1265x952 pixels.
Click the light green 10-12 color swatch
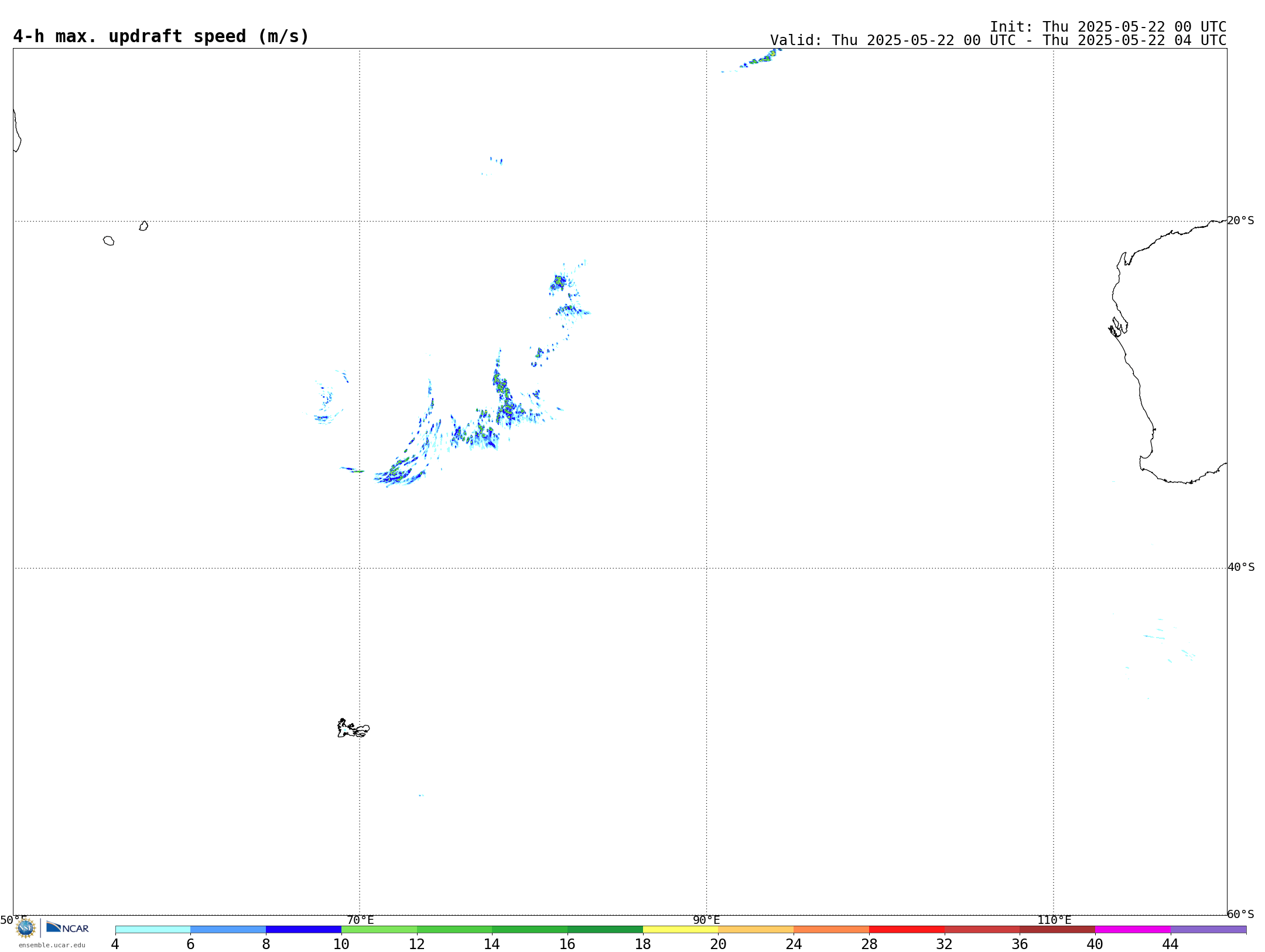(379, 930)
